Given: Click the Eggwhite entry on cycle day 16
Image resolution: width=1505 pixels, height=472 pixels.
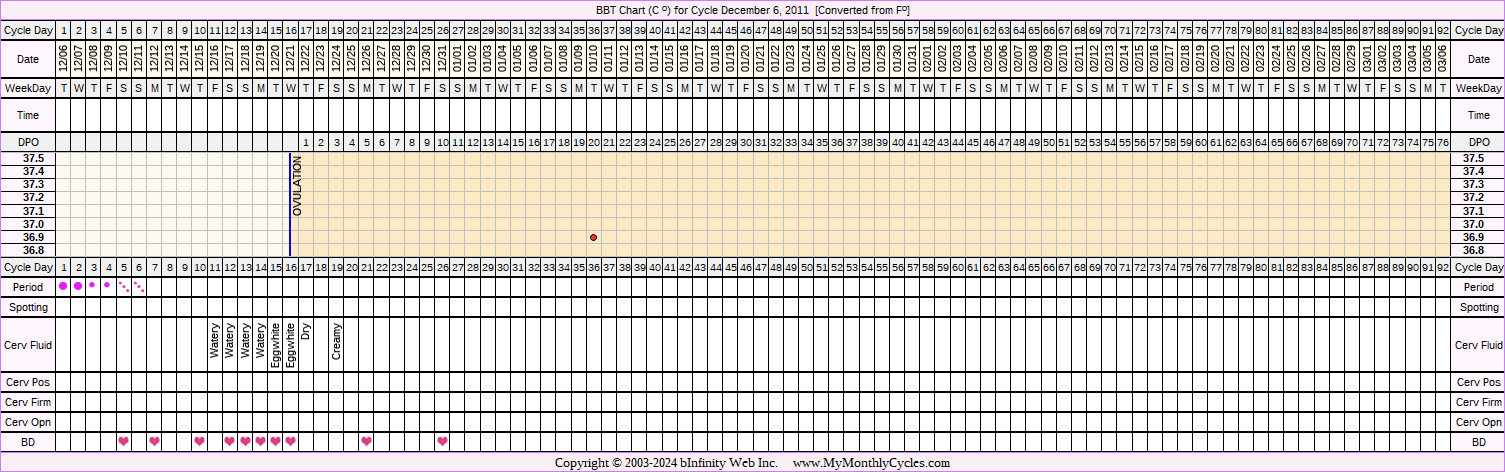Looking at the screenshot, I should tap(291, 345).
